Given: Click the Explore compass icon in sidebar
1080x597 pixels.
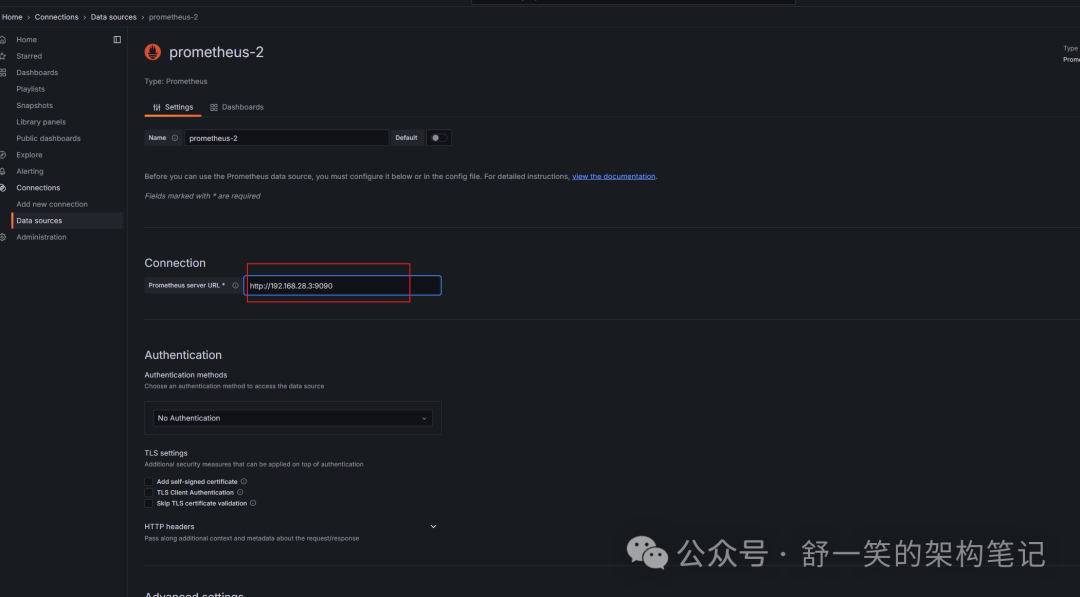Looking at the screenshot, I should click(3, 155).
